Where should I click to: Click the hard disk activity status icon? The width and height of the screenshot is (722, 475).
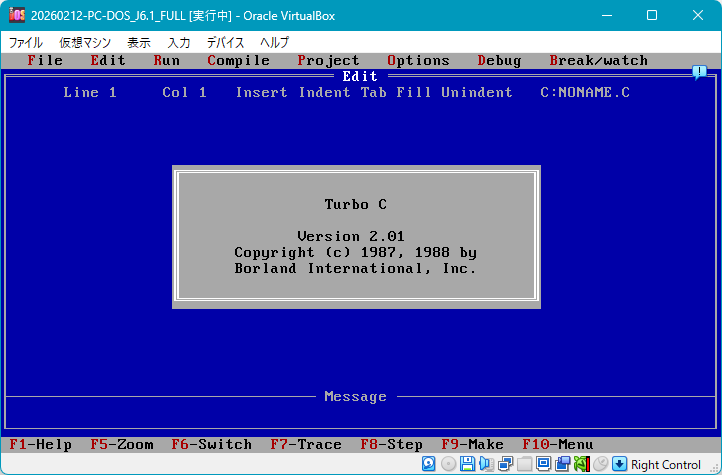point(429,464)
